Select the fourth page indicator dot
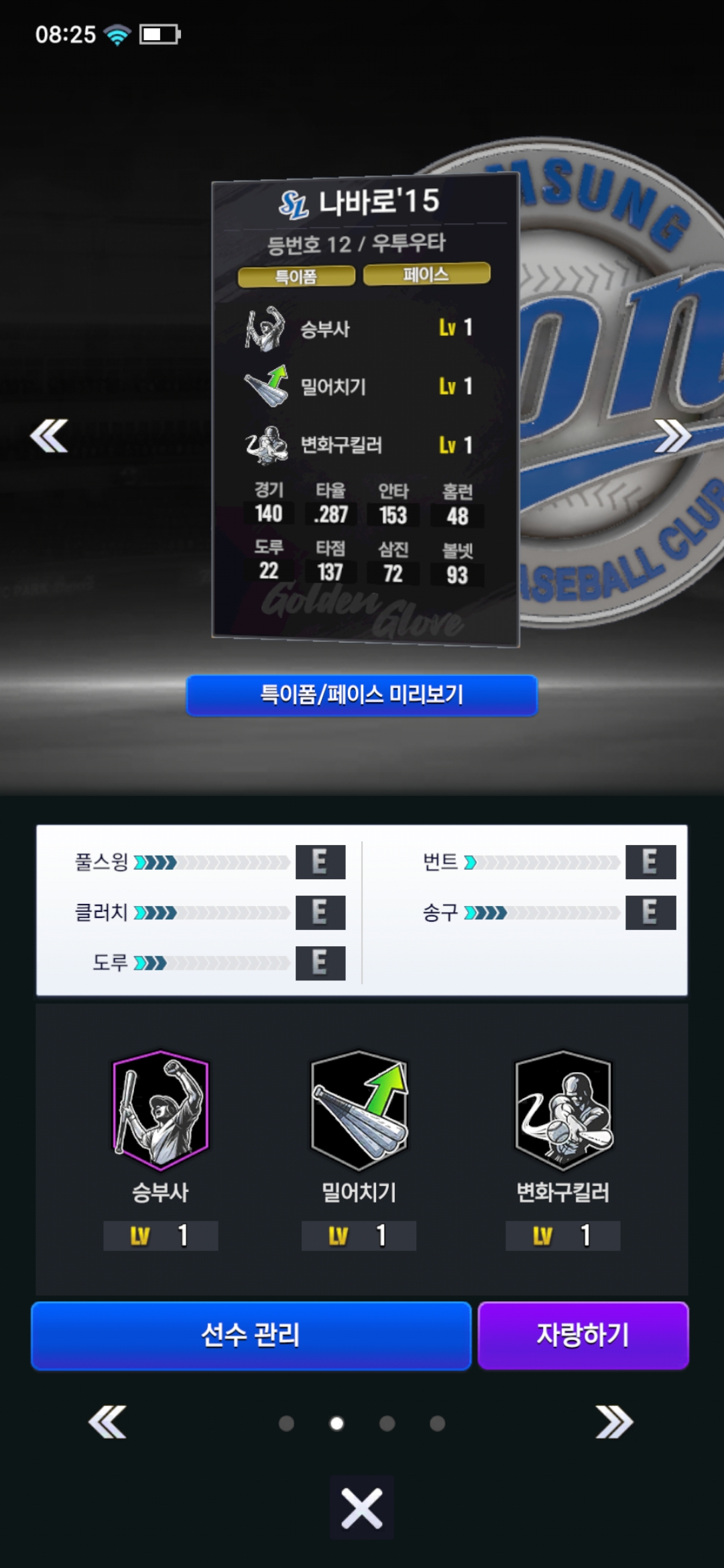 (x=437, y=1423)
